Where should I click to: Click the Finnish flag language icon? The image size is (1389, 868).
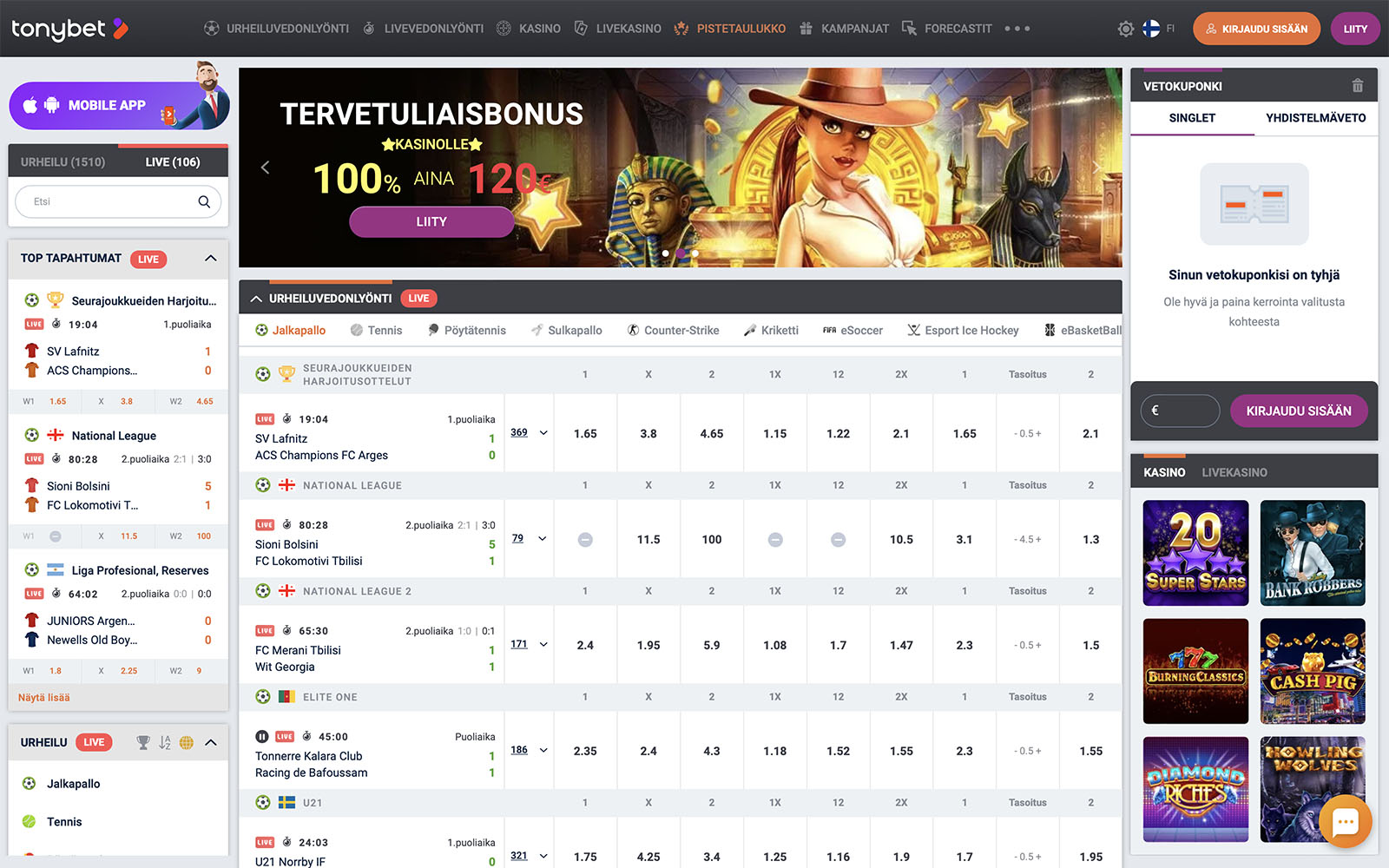1151,29
